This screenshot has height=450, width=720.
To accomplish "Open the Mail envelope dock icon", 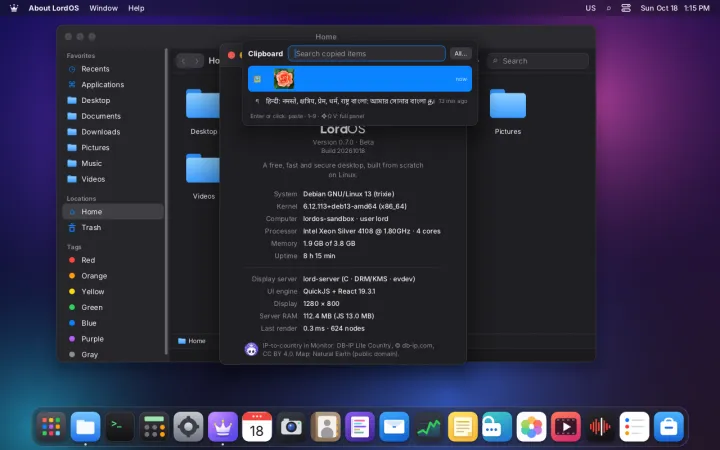I will click(x=394, y=427).
